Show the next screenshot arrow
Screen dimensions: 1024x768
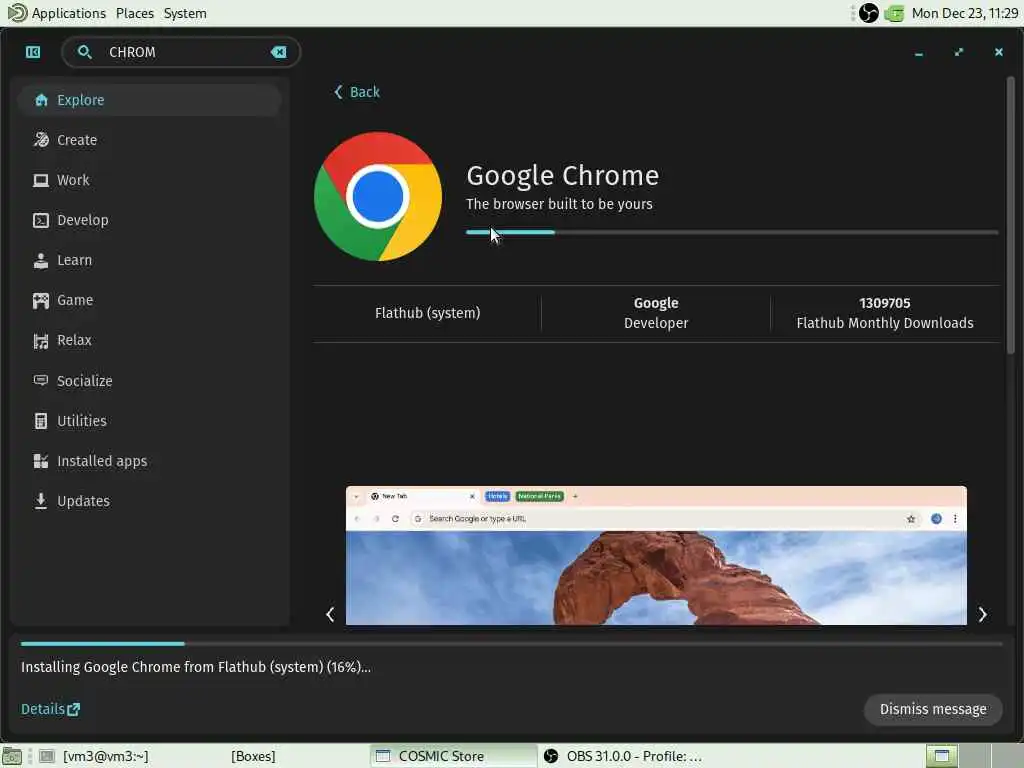pyautogui.click(x=982, y=615)
